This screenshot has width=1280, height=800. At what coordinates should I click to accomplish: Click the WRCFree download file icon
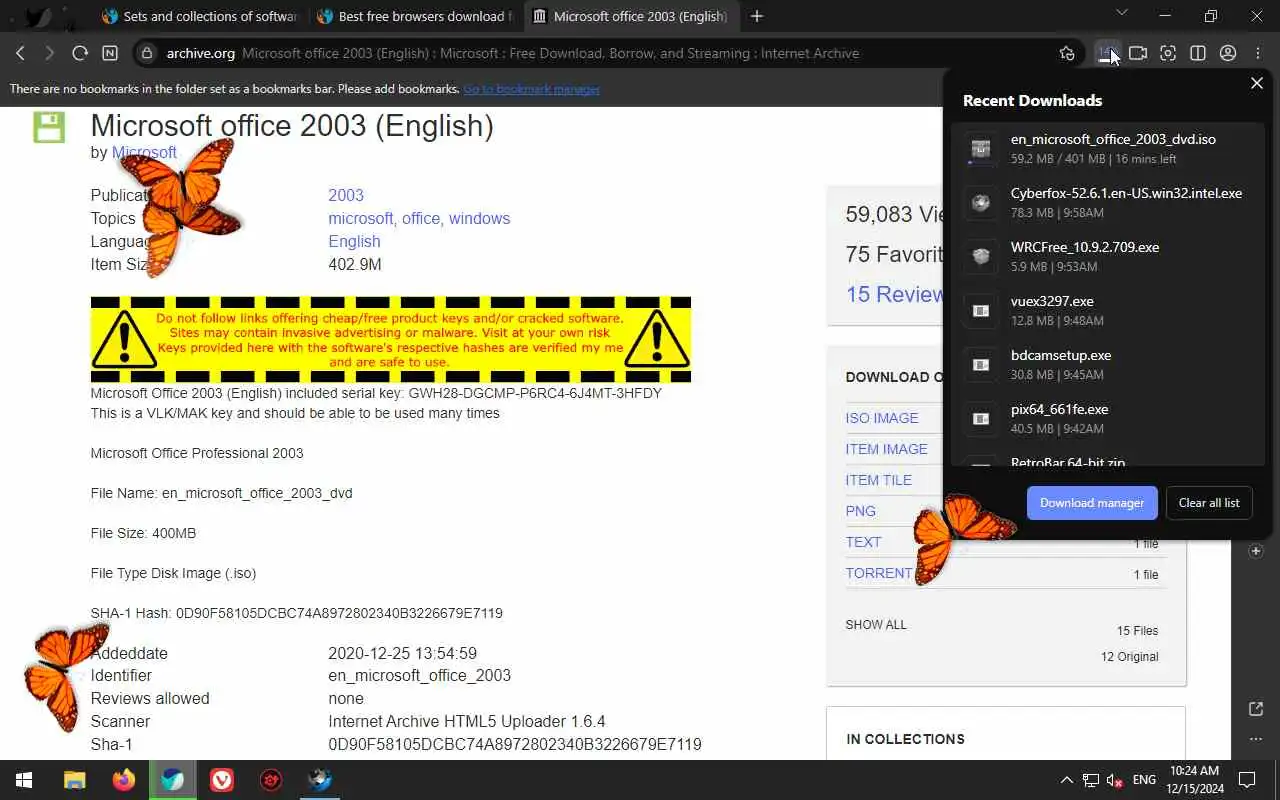pos(981,257)
